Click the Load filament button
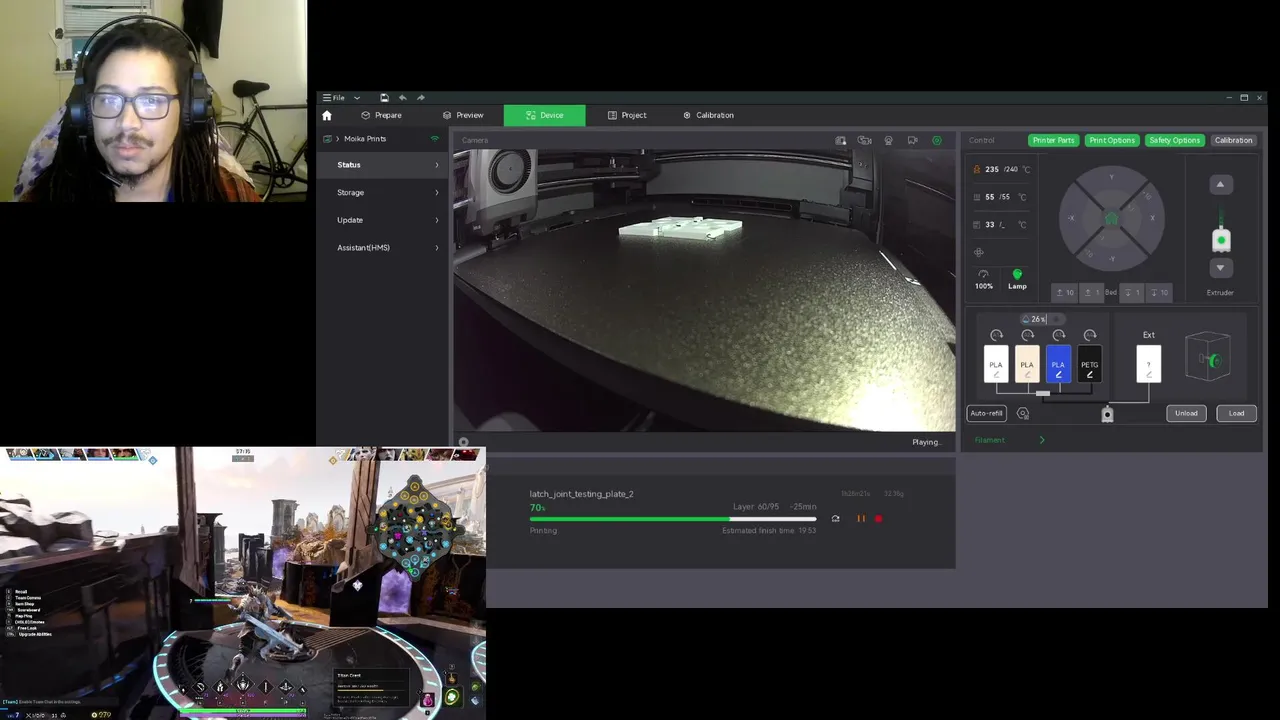Image resolution: width=1280 pixels, height=720 pixels. 1236,413
